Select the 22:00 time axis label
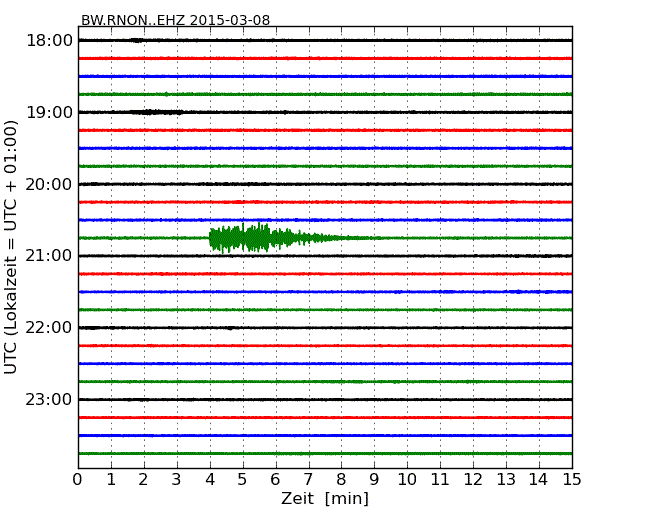This screenshot has width=650, height=520. pyautogui.click(x=49, y=328)
